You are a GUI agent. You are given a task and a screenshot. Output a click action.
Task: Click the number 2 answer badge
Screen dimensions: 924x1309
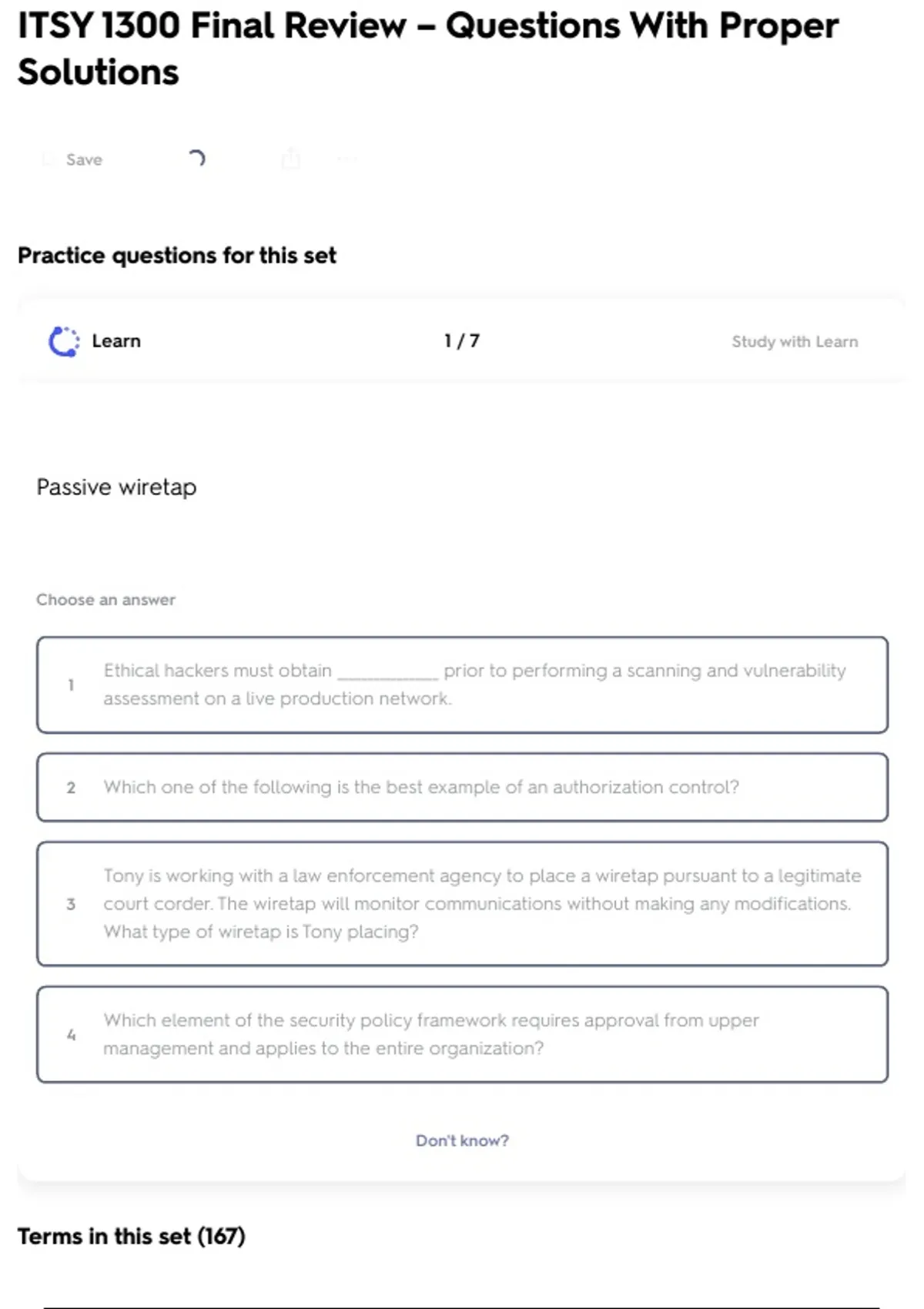(71, 787)
